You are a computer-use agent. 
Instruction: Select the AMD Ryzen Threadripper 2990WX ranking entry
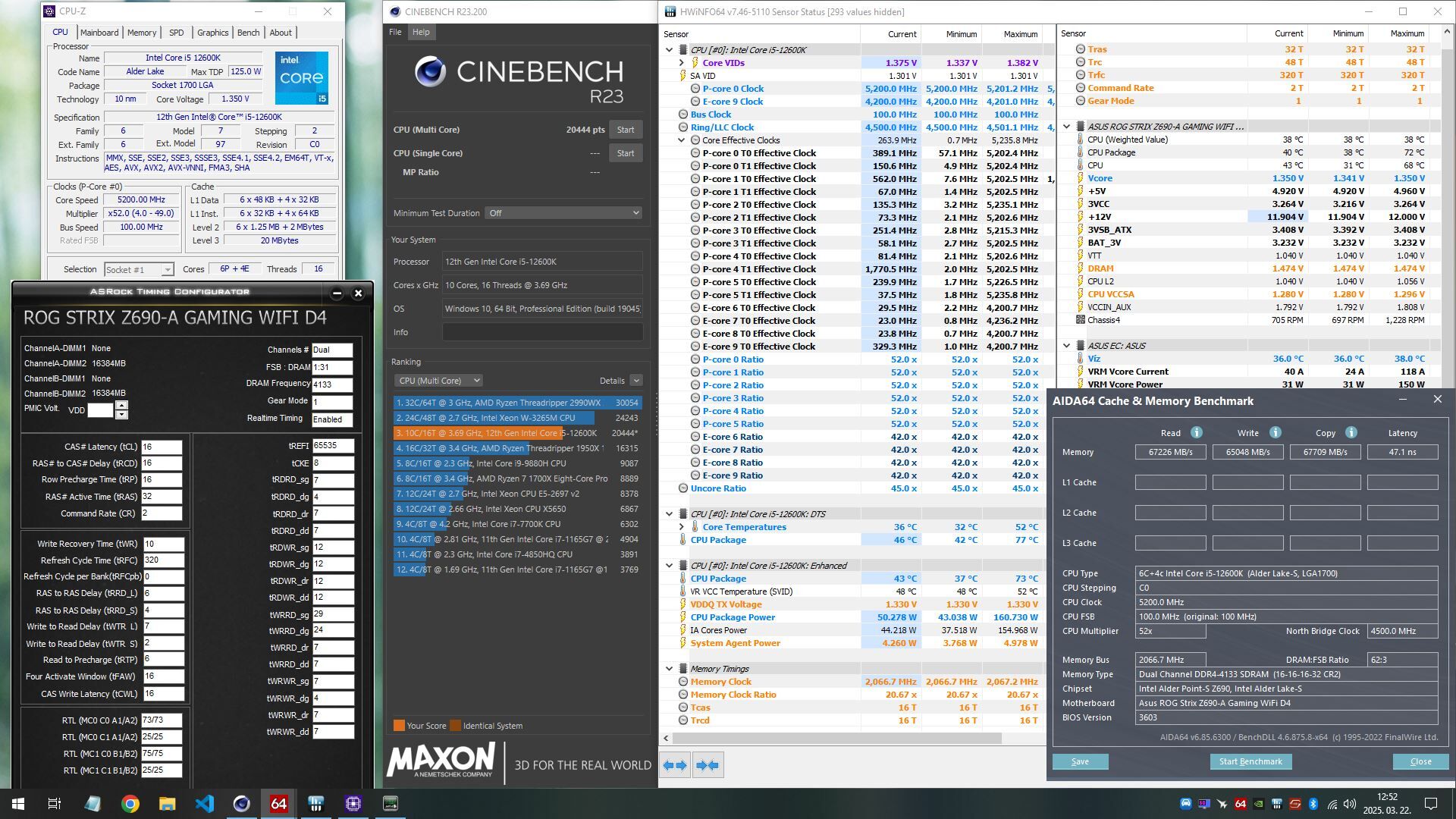pyautogui.click(x=517, y=403)
